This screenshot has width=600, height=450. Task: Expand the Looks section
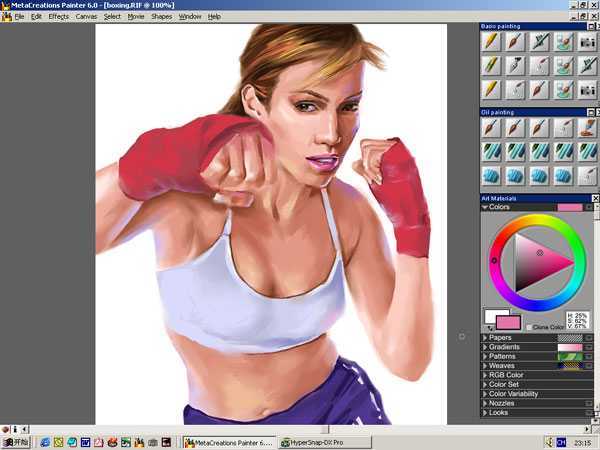tap(485, 412)
